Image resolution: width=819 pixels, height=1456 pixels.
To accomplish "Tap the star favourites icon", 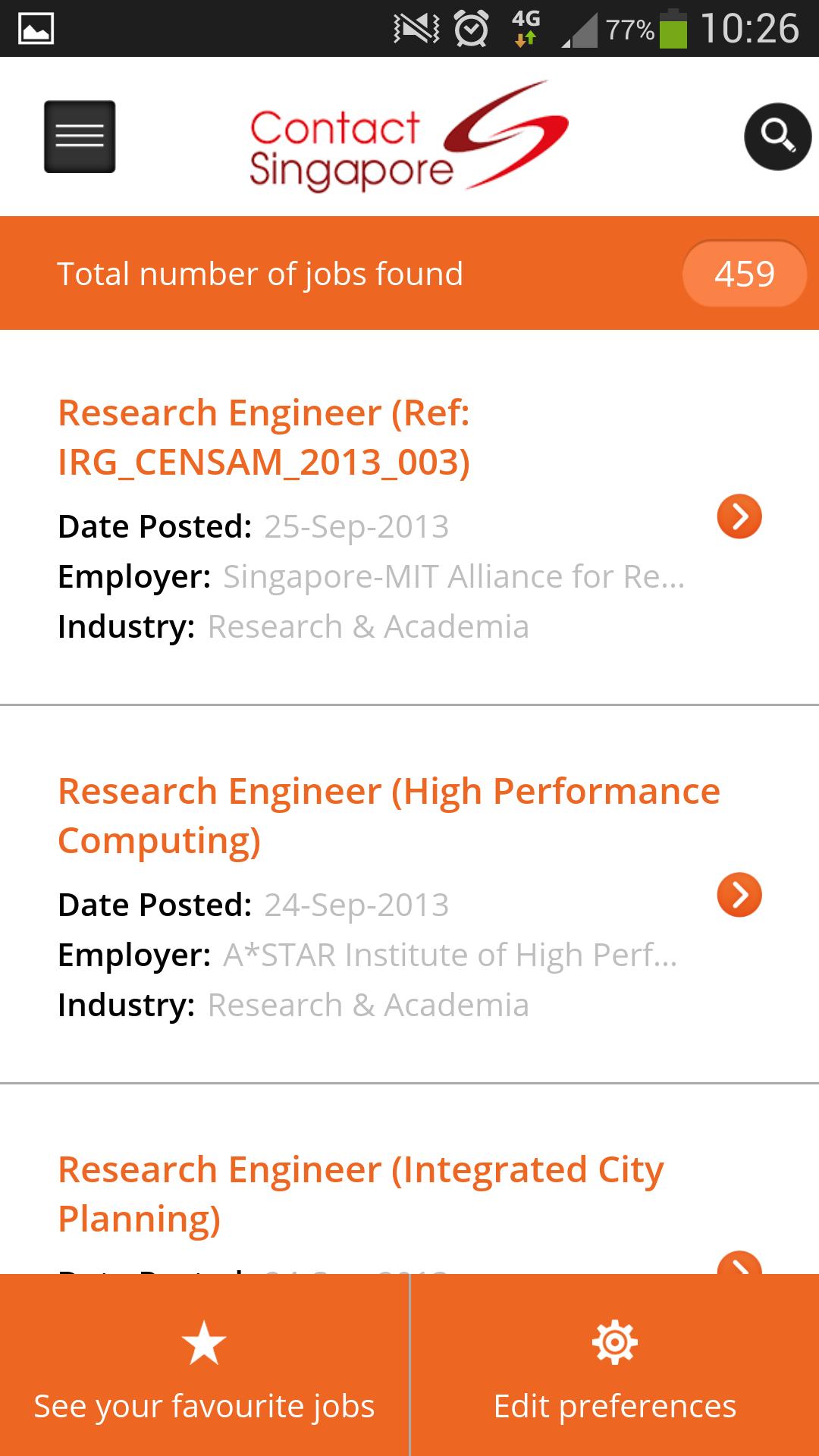I will pyautogui.click(x=204, y=1342).
